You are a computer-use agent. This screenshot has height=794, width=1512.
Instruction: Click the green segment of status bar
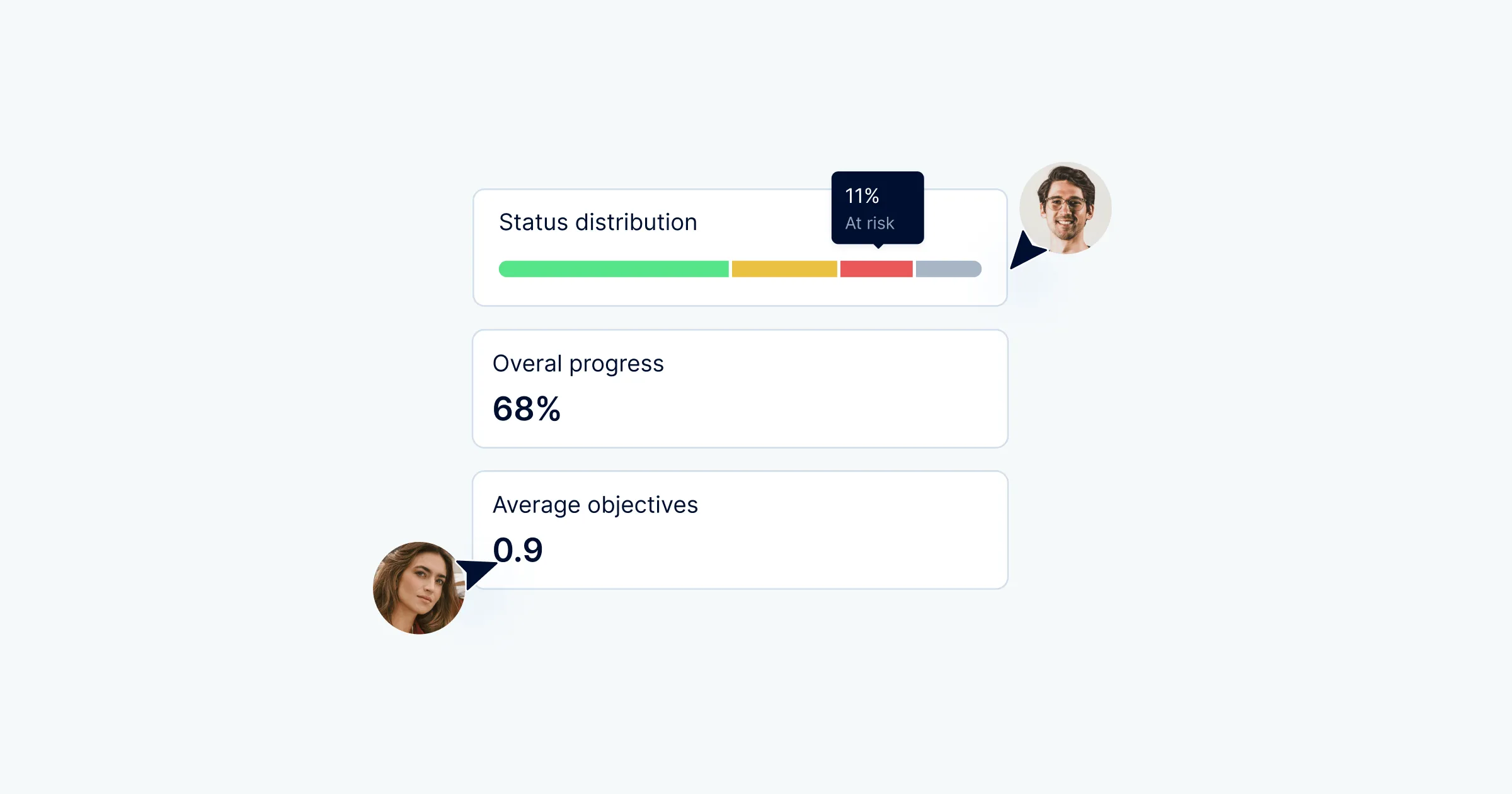613,269
